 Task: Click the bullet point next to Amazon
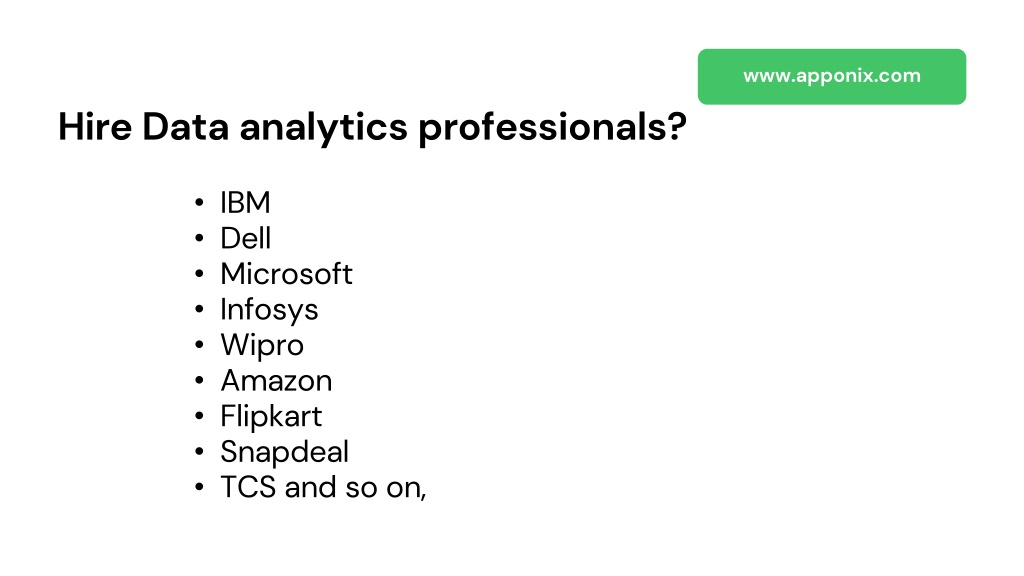point(199,380)
